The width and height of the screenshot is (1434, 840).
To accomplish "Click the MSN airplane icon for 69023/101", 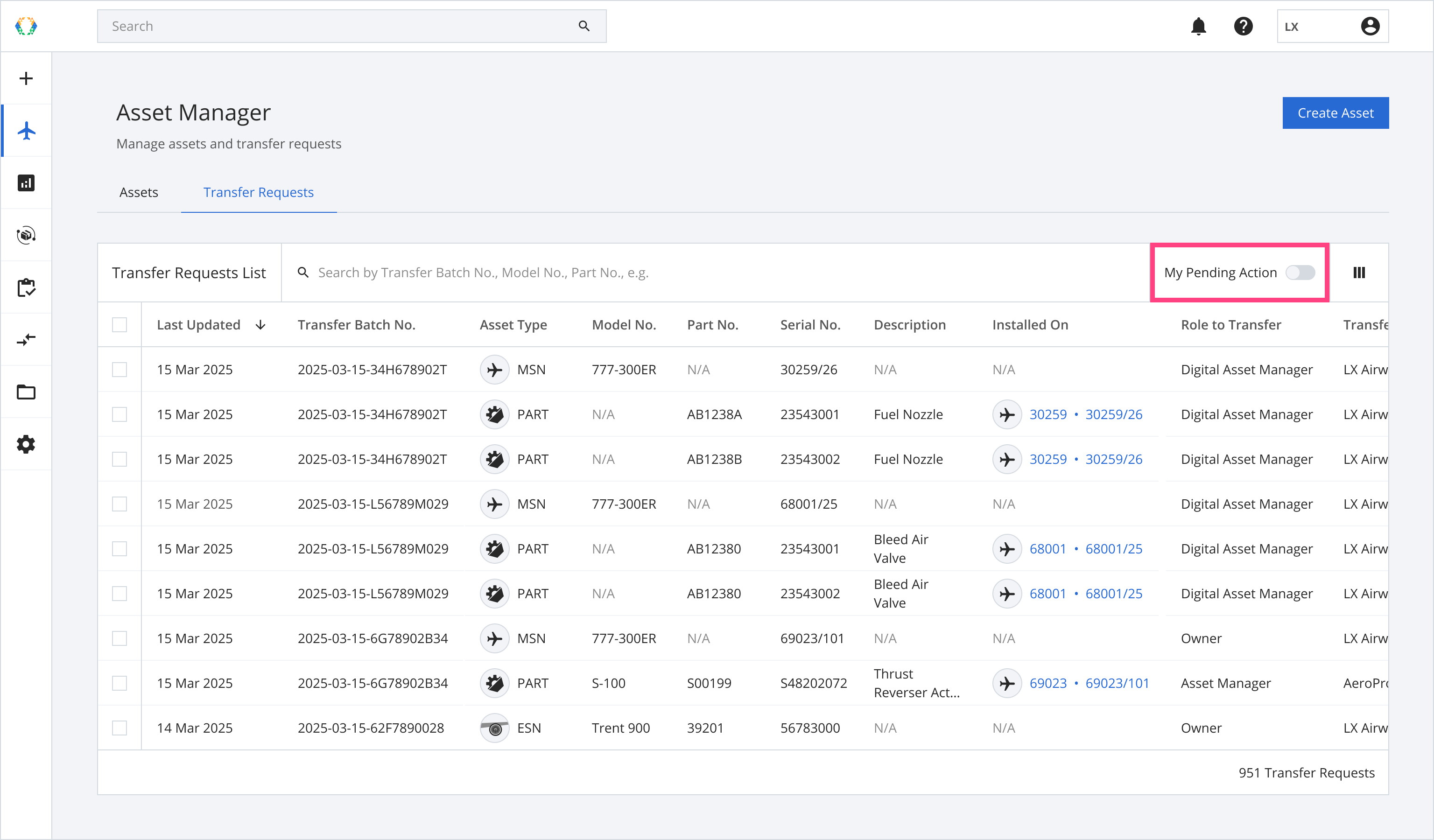I will point(494,638).
